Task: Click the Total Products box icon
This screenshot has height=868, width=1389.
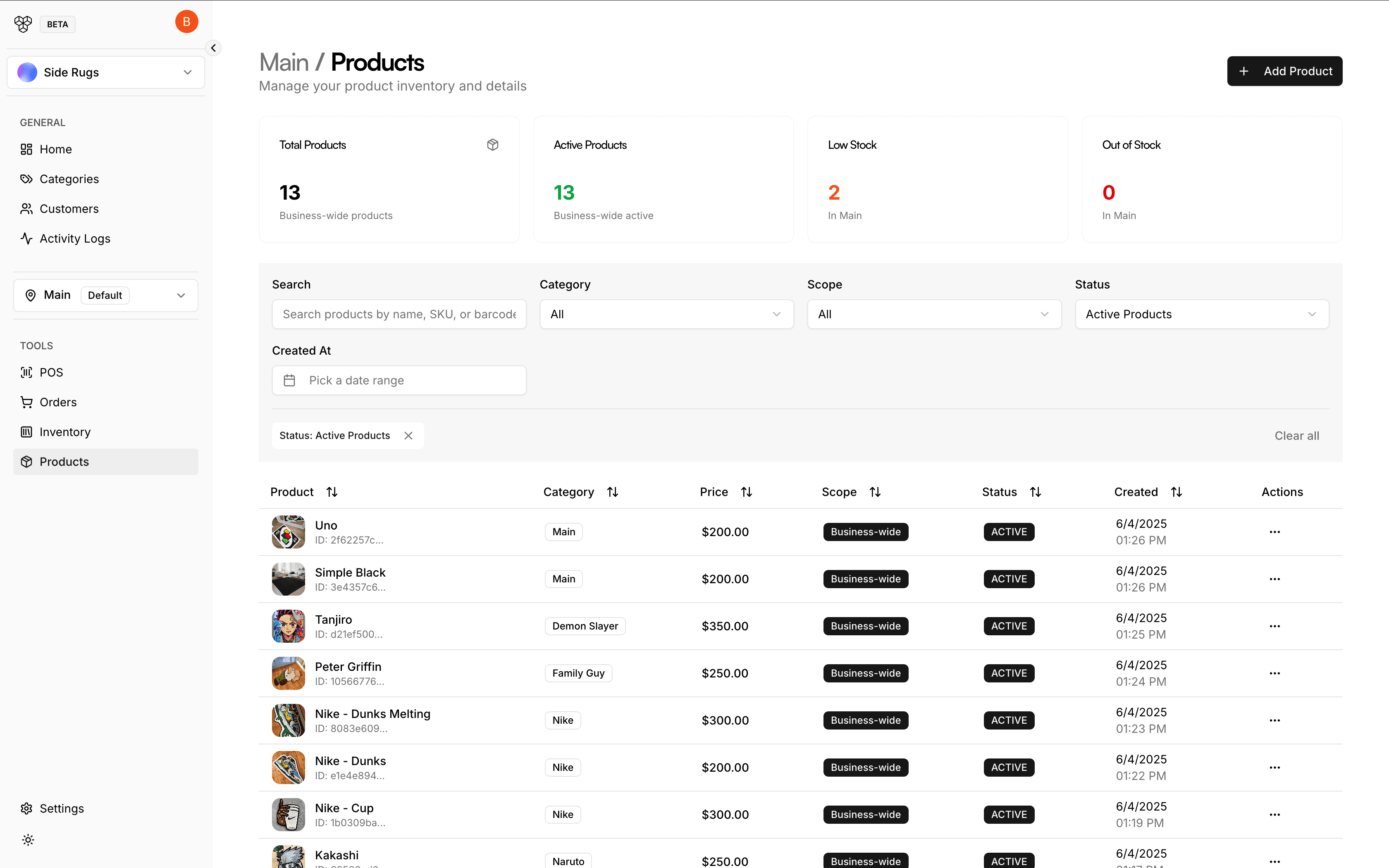Action: tap(492, 145)
